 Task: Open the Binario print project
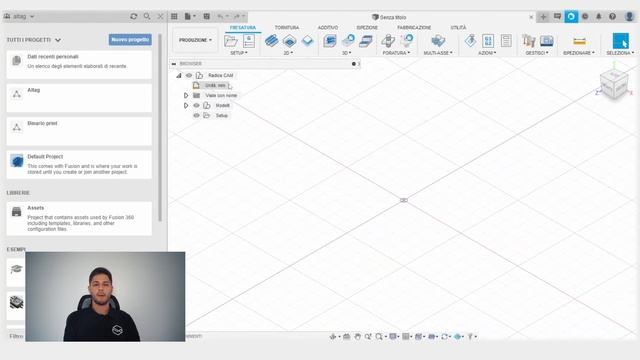click(79, 131)
